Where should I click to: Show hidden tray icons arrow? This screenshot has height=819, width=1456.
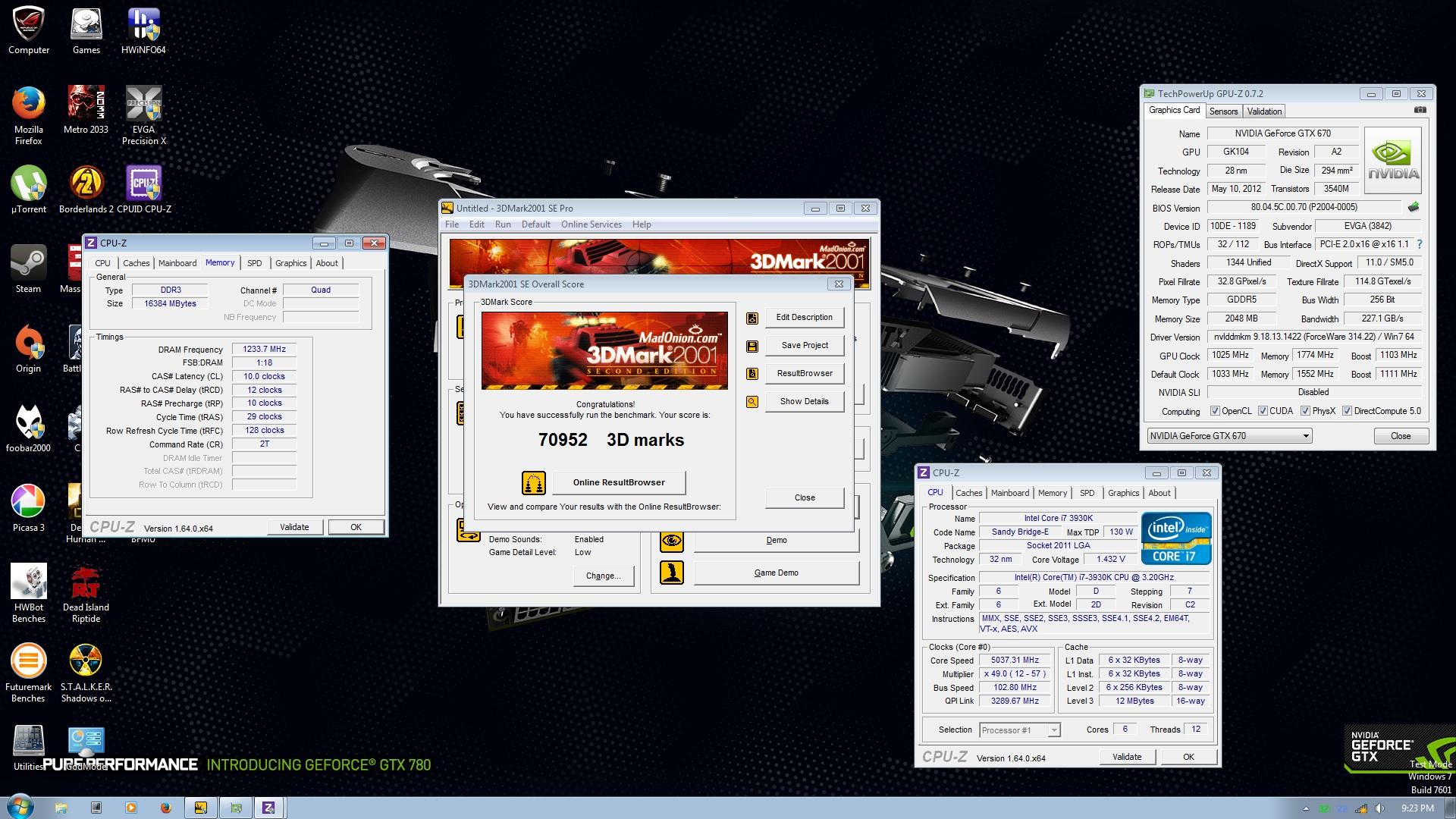(1306, 808)
